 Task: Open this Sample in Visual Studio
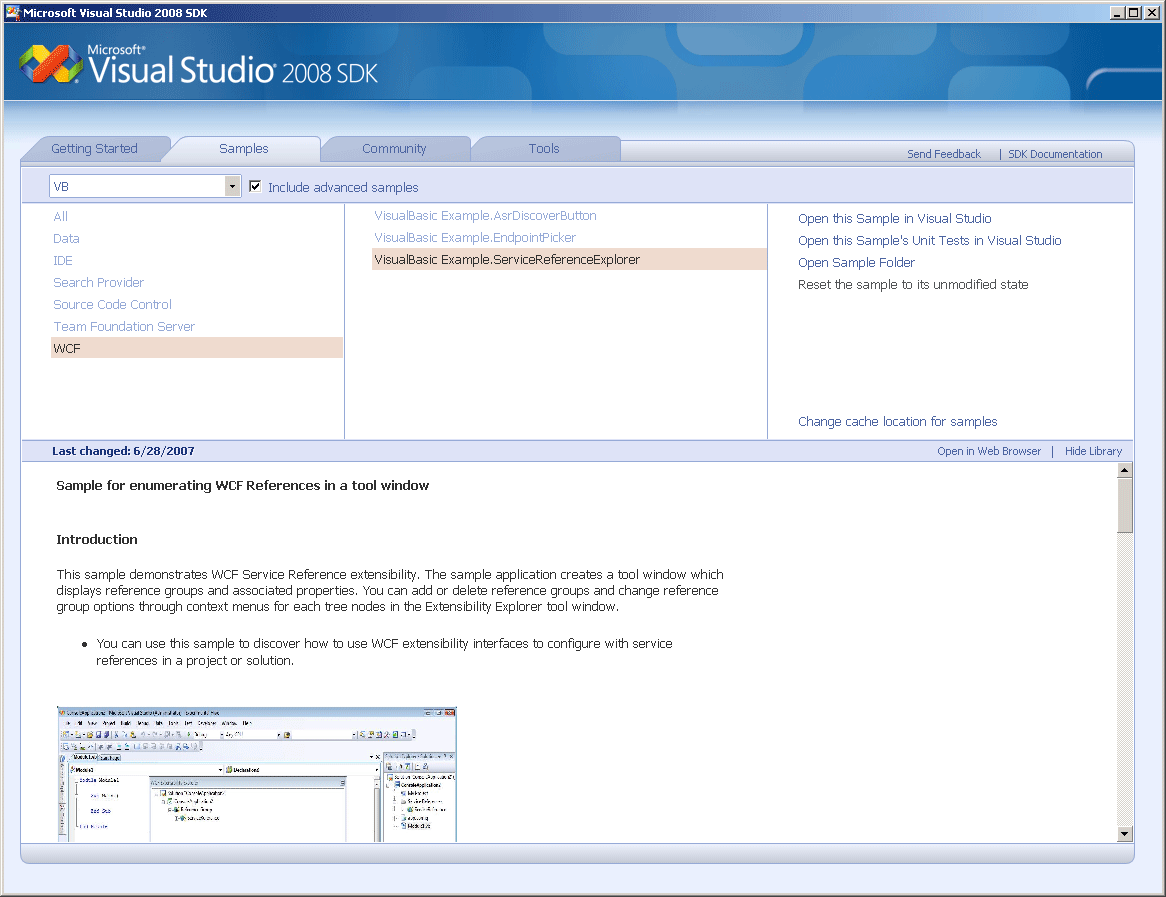tap(895, 219)
